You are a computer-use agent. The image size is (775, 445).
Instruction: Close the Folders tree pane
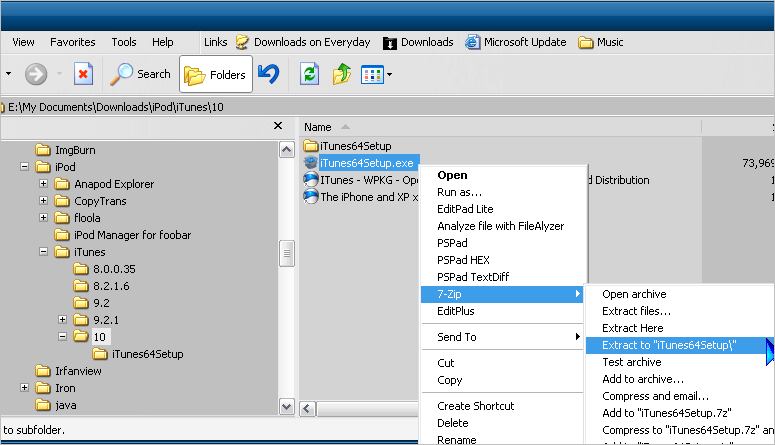tap(278, 126)
